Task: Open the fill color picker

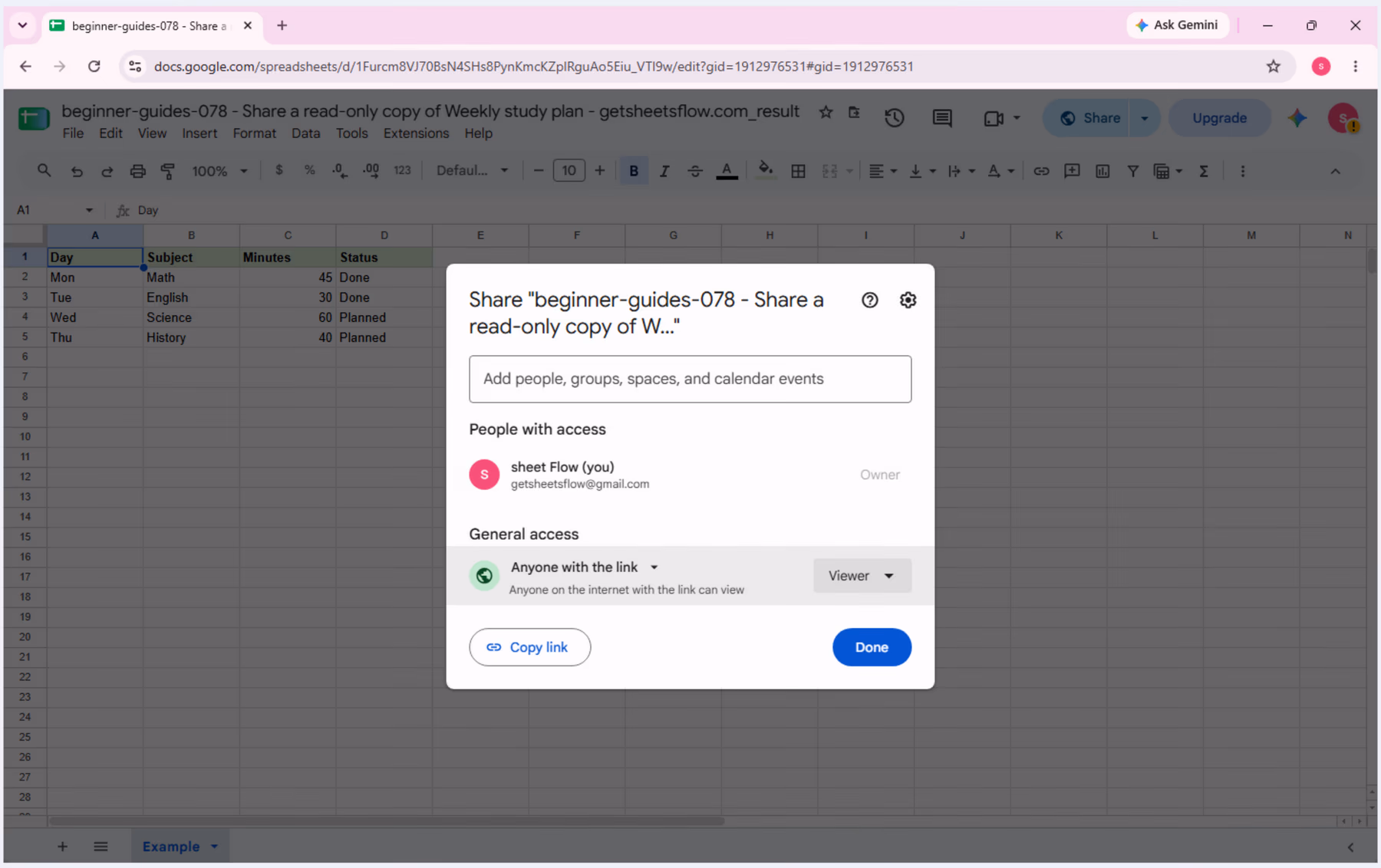Action: (x=765, y=171)
